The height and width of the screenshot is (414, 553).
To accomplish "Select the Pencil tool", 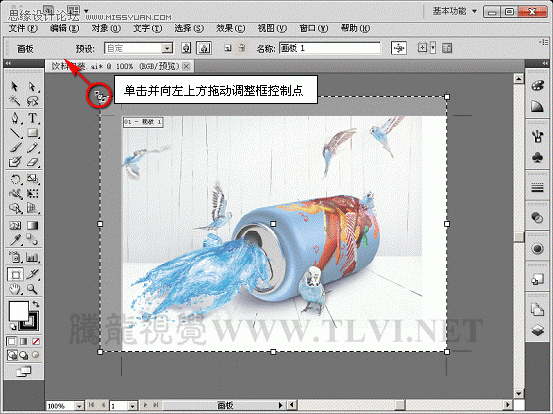I will [x=32, y=147].
